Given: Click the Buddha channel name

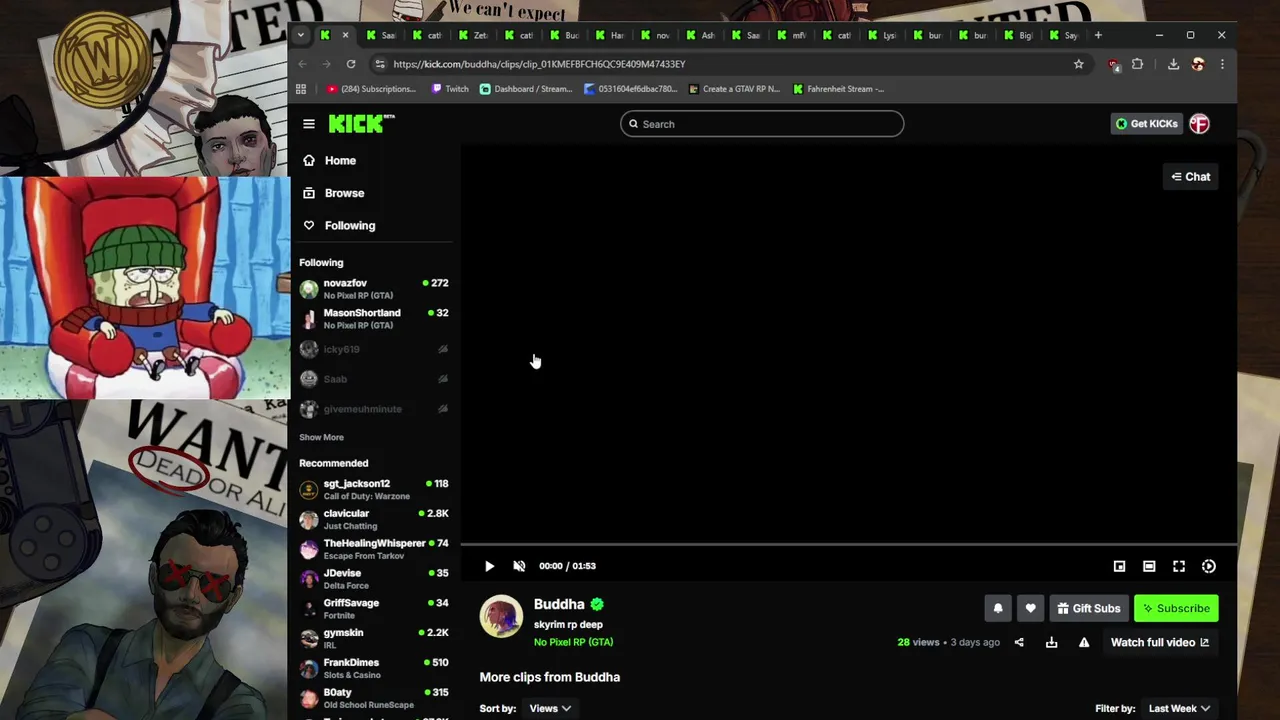Looking at the screenshot, I should pos(559,604).
